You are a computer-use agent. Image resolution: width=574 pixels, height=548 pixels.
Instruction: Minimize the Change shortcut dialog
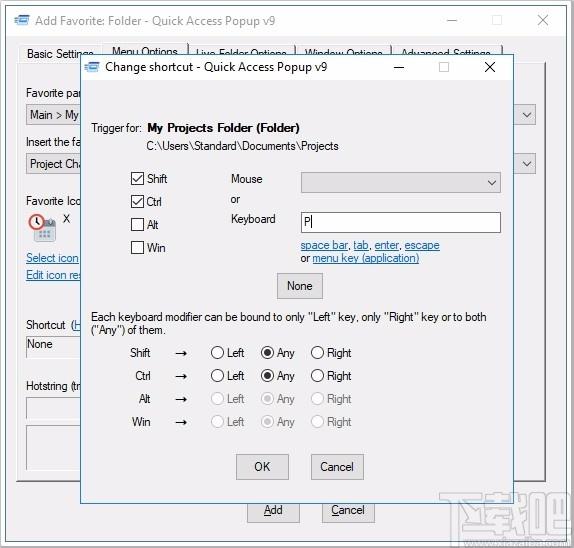point(399,67)
